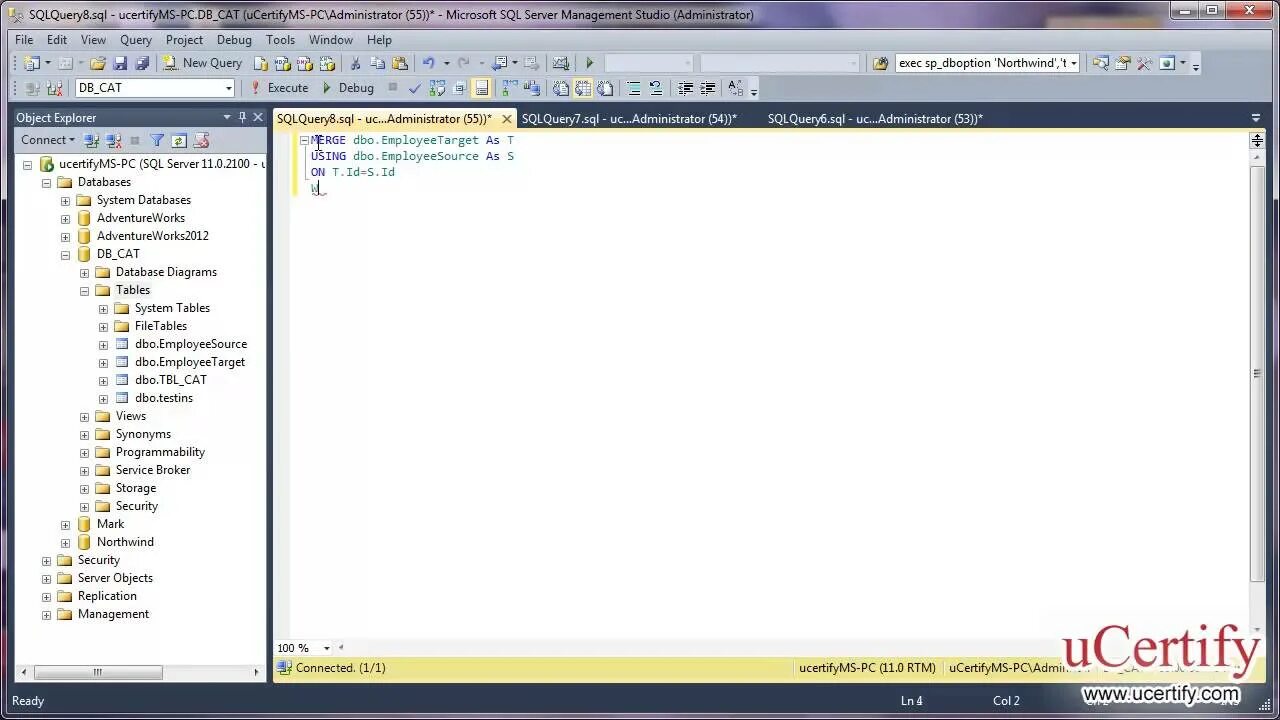Click Object Explorer Disconnect icon
Screen dimensions: 1280x720
(x=113, y=141)
